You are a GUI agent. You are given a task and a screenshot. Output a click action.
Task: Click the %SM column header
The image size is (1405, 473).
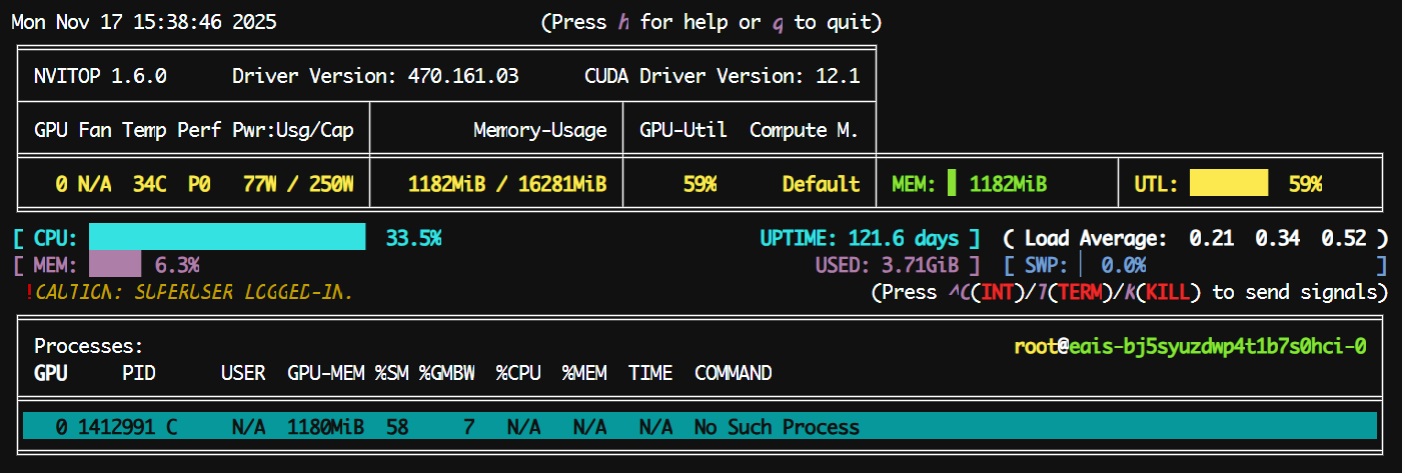point(392,373)
